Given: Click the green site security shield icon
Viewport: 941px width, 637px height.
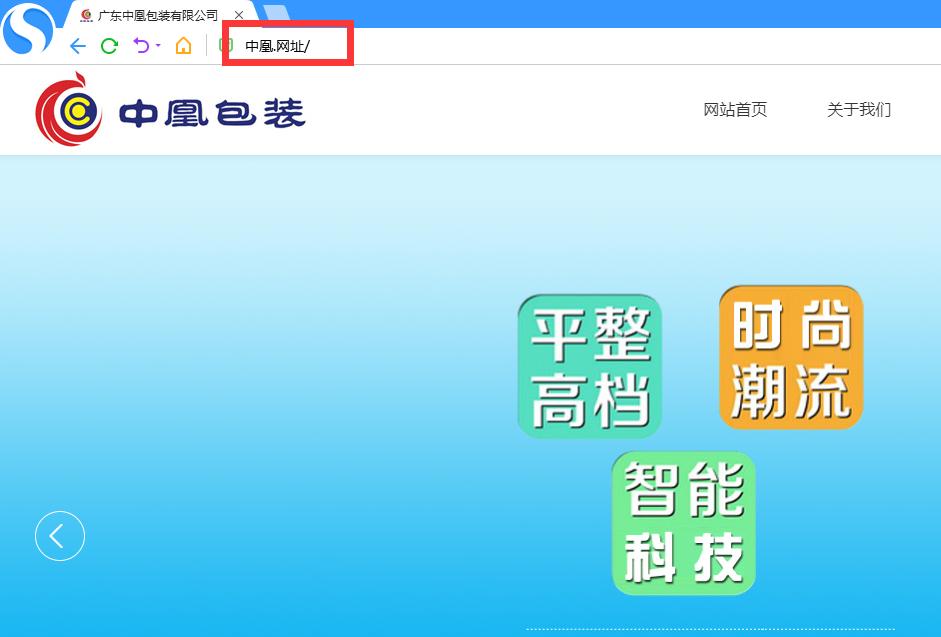Looking at the screenshot, I should pos(226,45).
